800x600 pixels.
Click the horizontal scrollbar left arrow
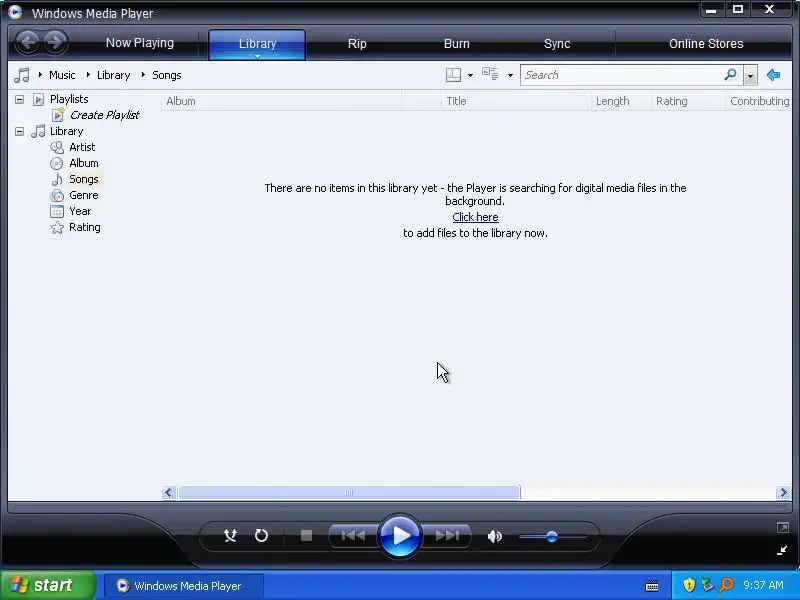[x=169, y=492]
